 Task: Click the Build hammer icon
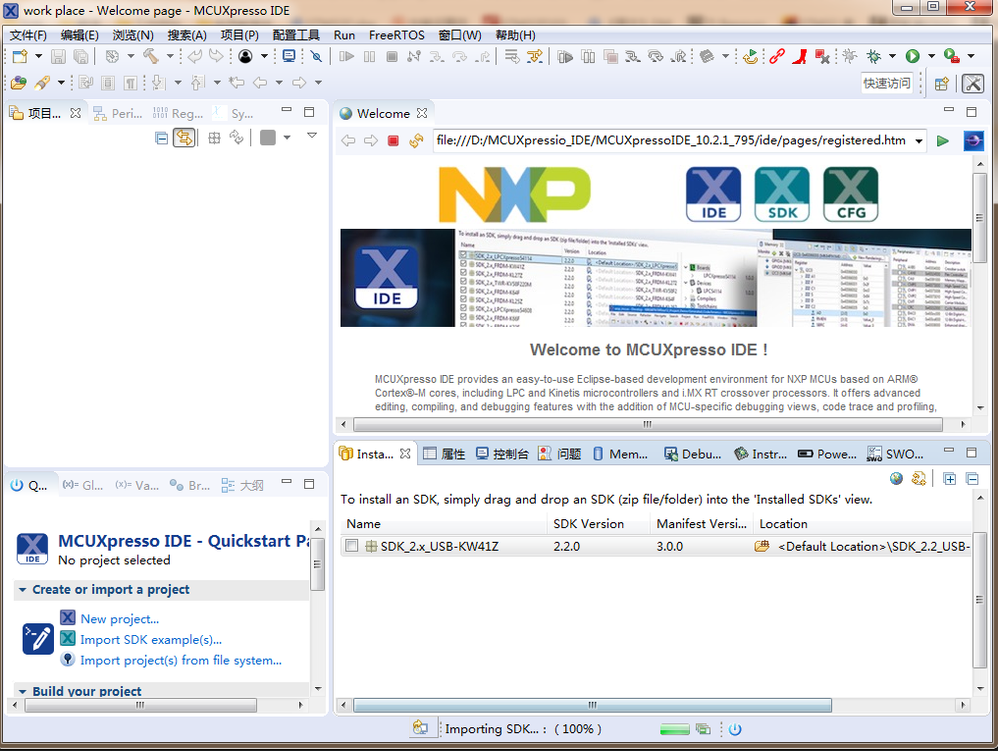click(x=151, y=57)
